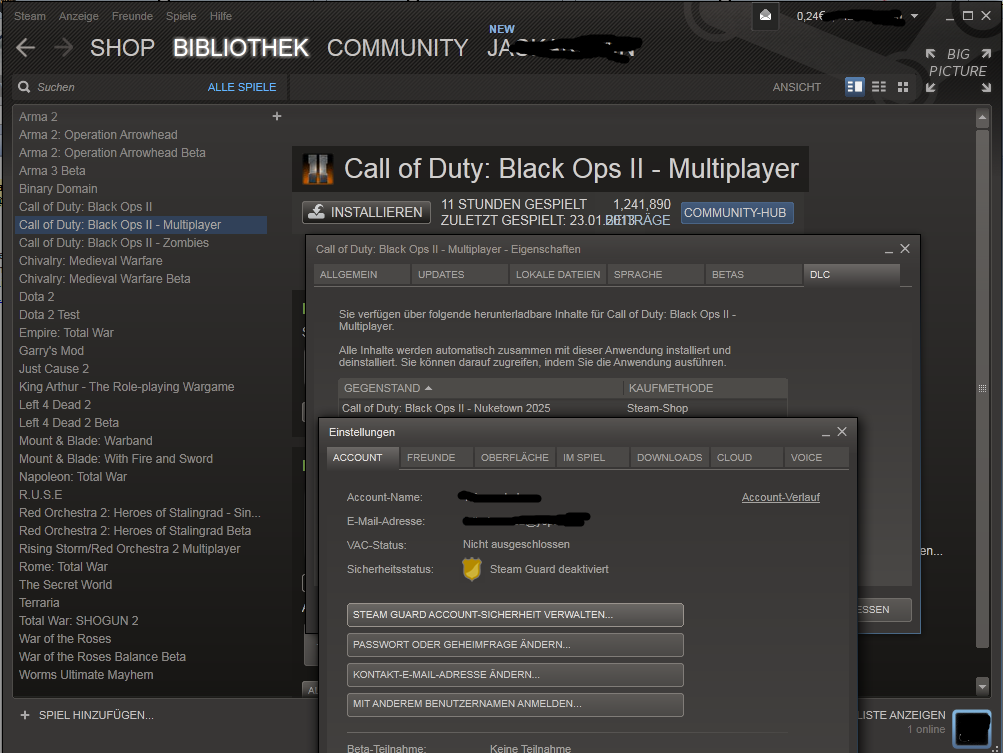The height and width of the screenshot is (753, 1003).
Task: Open the SPRACHE tab
Action: (x=656, y=274)
